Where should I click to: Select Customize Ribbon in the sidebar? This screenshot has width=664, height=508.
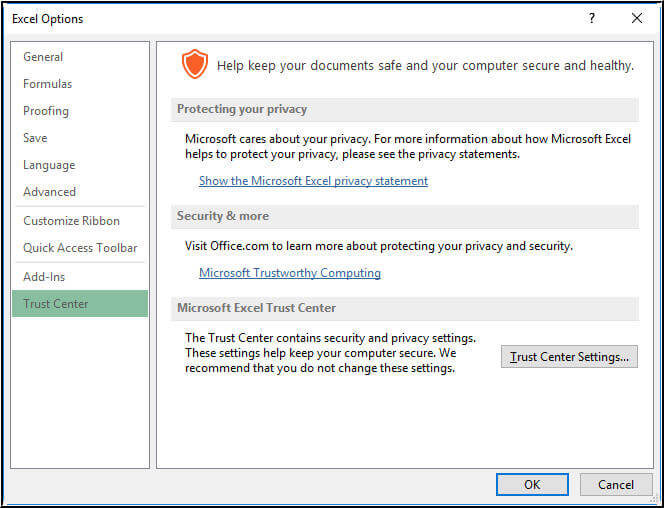[x=71, y=221]
